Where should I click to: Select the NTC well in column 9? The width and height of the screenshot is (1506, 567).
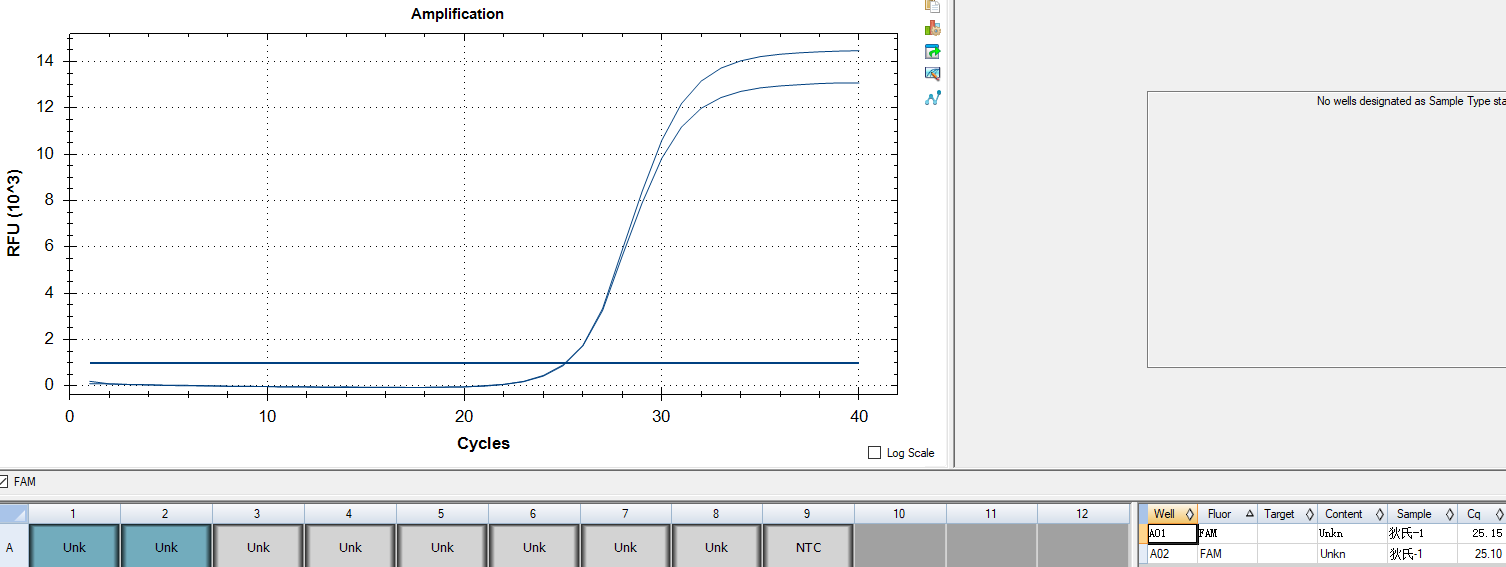click(808, 547)
